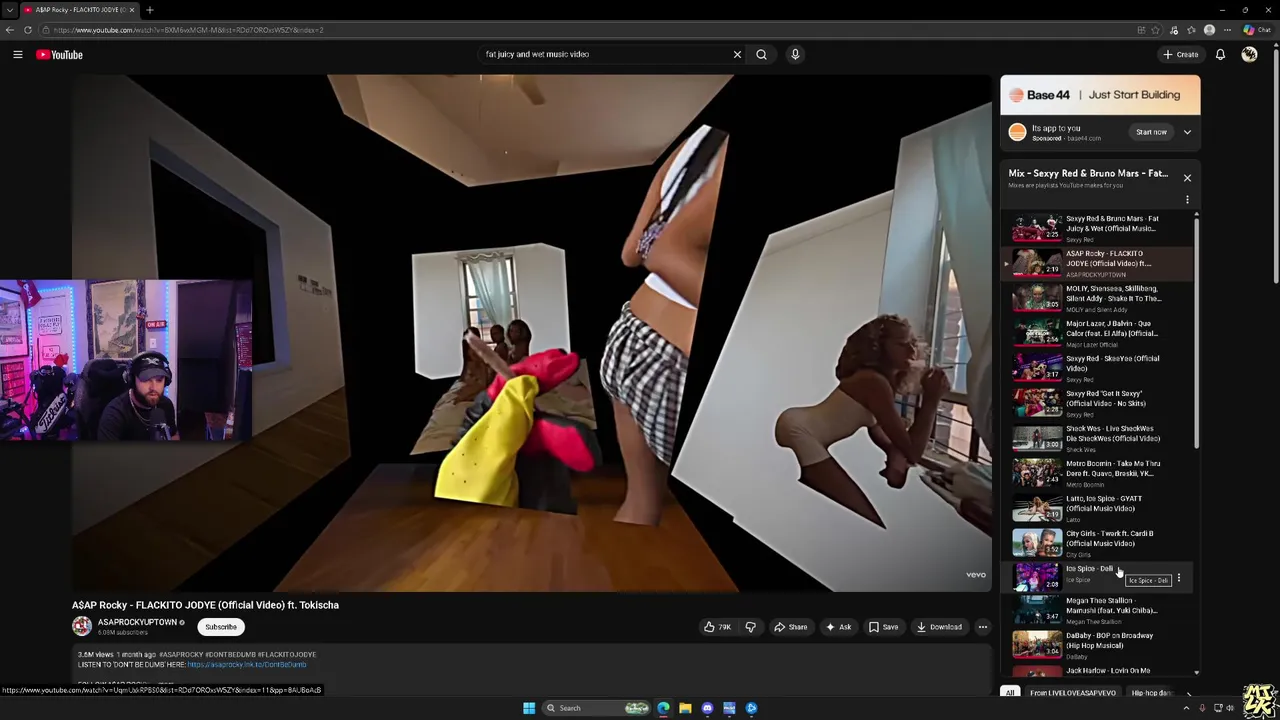Image resolution: width=1280 pixels, height=720 pixels.
Task: Open the asaprocky.lnk.to/DontBeDumb link
Action: 246,665
